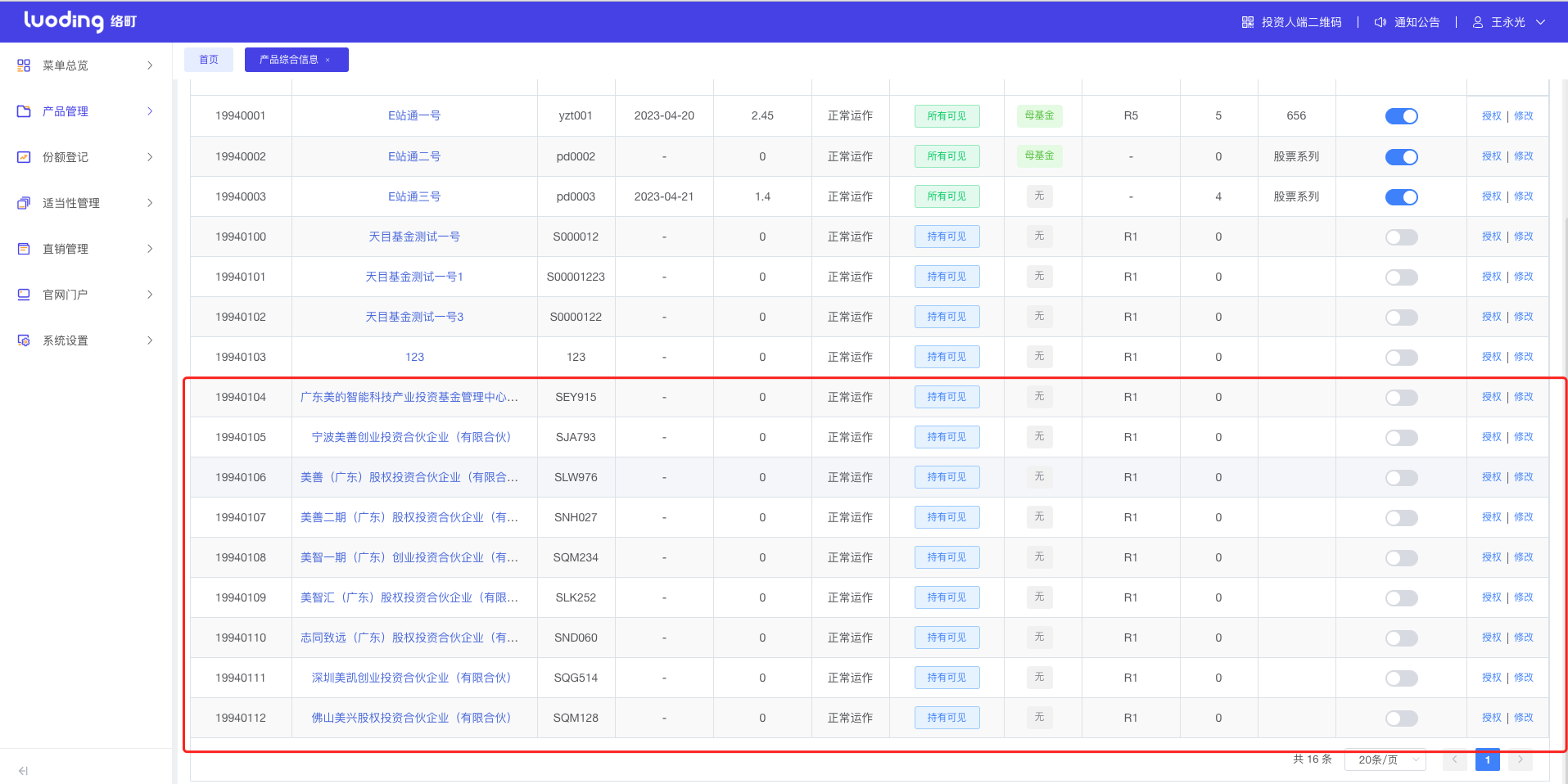Click the notification announcement speaker icon
The image size is (1568, 784).
point(1380,22)
